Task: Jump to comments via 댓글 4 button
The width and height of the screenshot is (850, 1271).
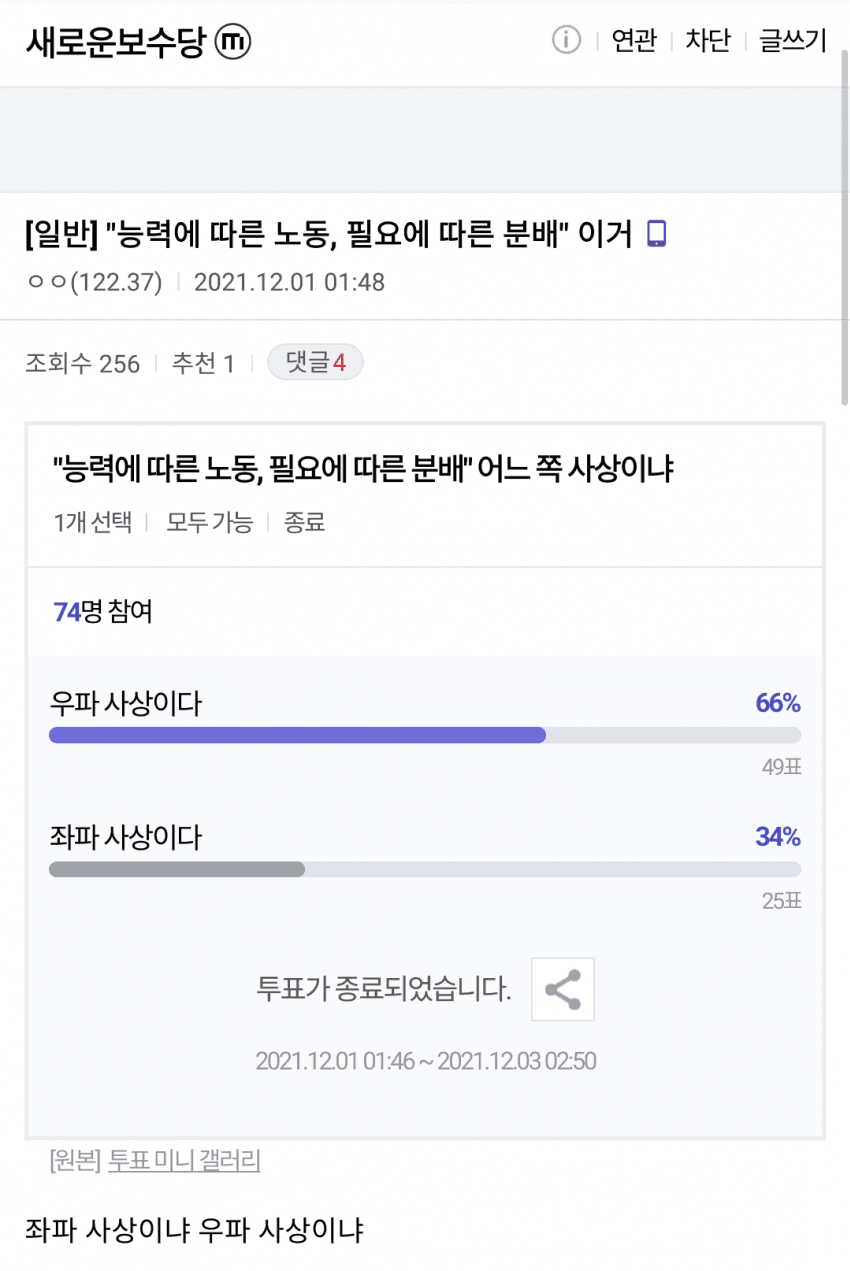Action: tap(315, 363)
